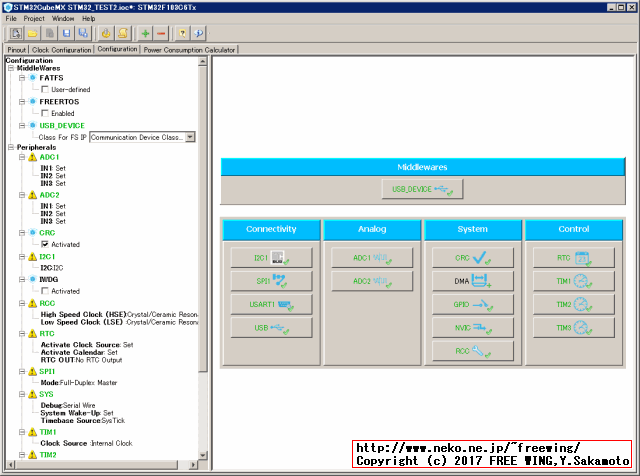
Task: Toggle FATFS User-defined checkbox
Action: 45,89
